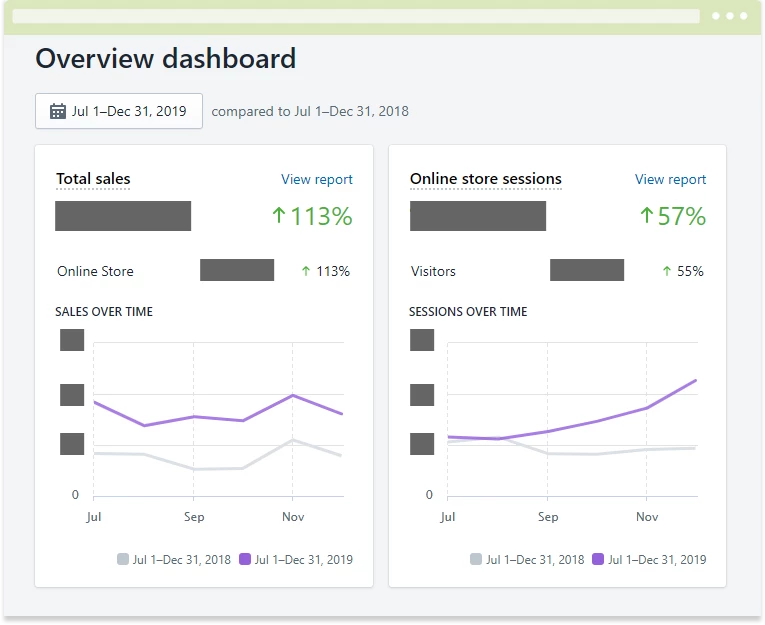This screenshot has height=625, width=765.
Task: Click the Online Store 113% change value
Action: pos(333,271)
